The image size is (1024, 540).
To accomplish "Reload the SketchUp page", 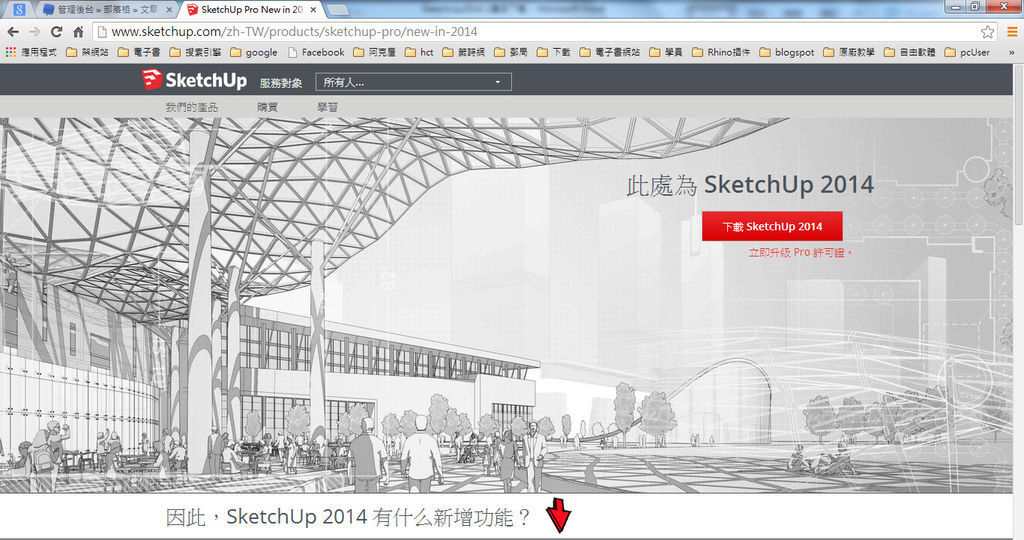I will [x=56, y=31].
